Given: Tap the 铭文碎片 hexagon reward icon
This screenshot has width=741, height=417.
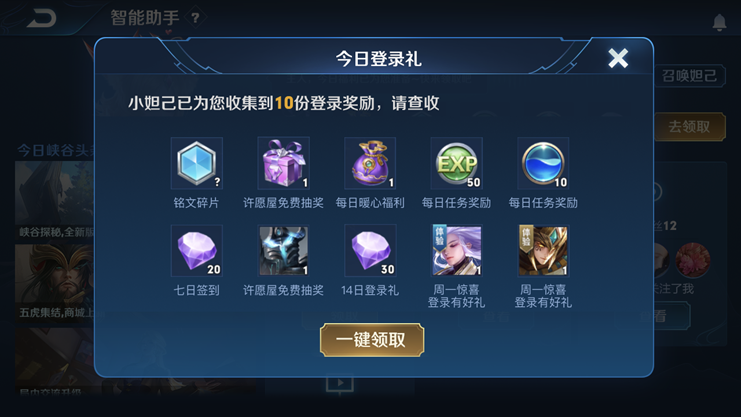Looking at the screenshot, I should 197,164.
